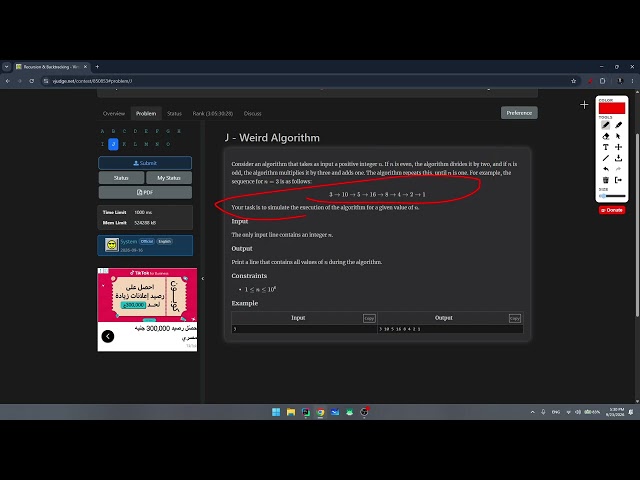Go to problem G
This screenshot has width=640, height=480.
[168, 131]
